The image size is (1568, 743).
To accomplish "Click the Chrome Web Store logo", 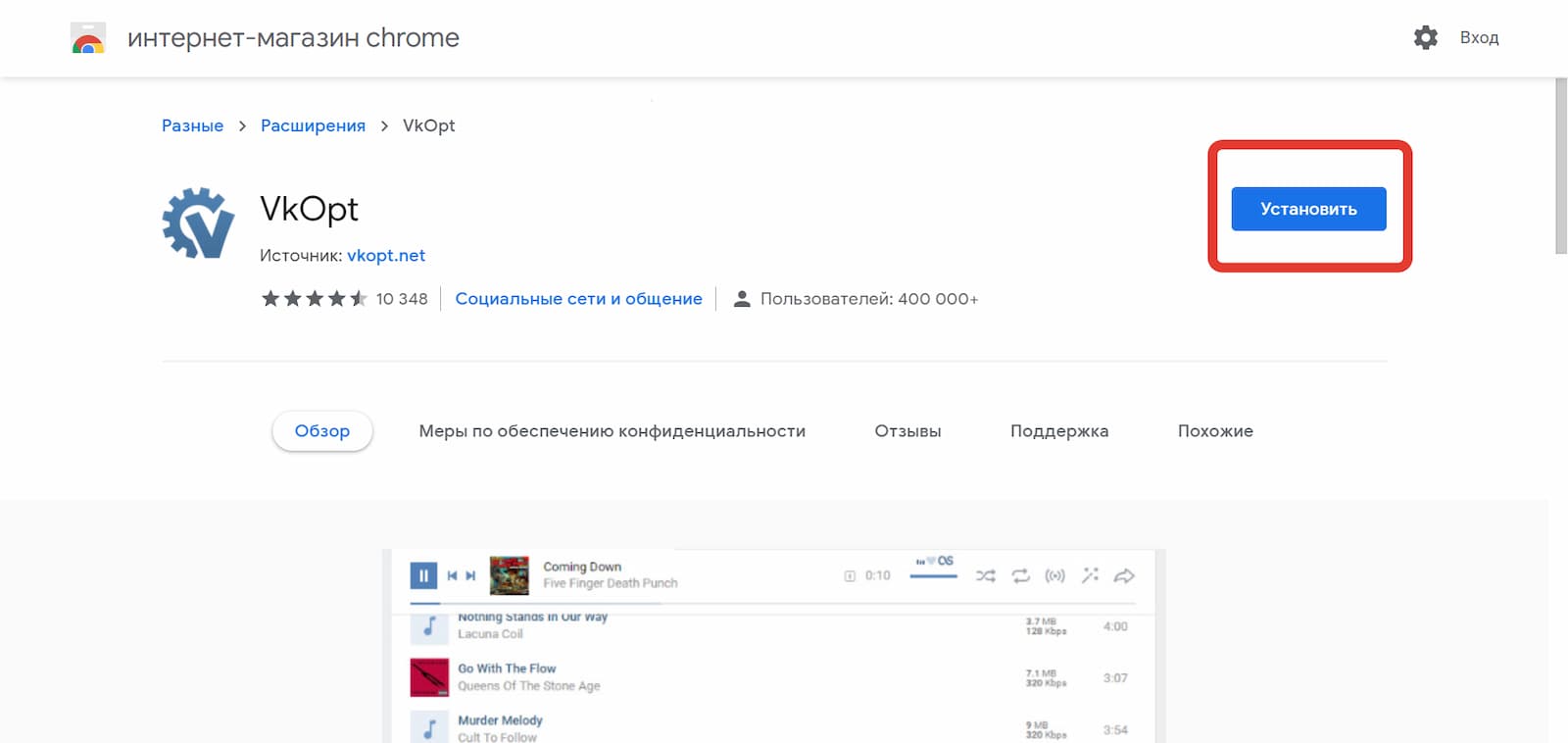I will point(88,39).
